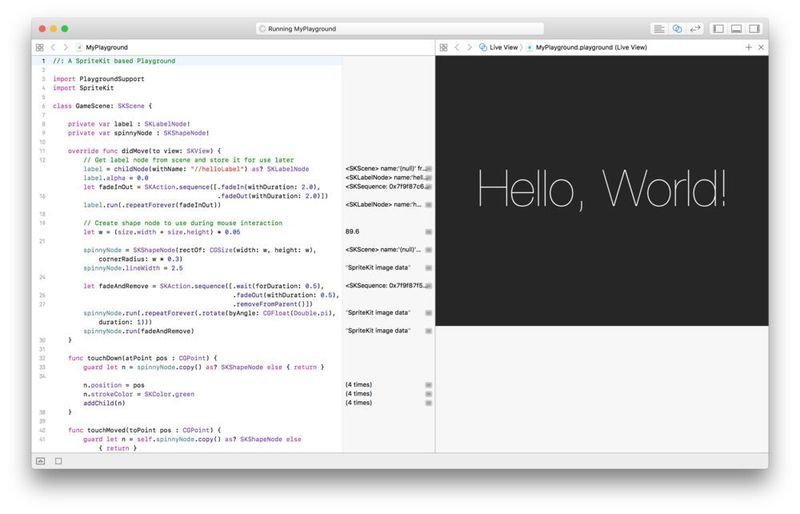The image size is (800, 514).
Task: Quick Look result for n.strokeColor = SKColor.green
Action: pos(429,394)
